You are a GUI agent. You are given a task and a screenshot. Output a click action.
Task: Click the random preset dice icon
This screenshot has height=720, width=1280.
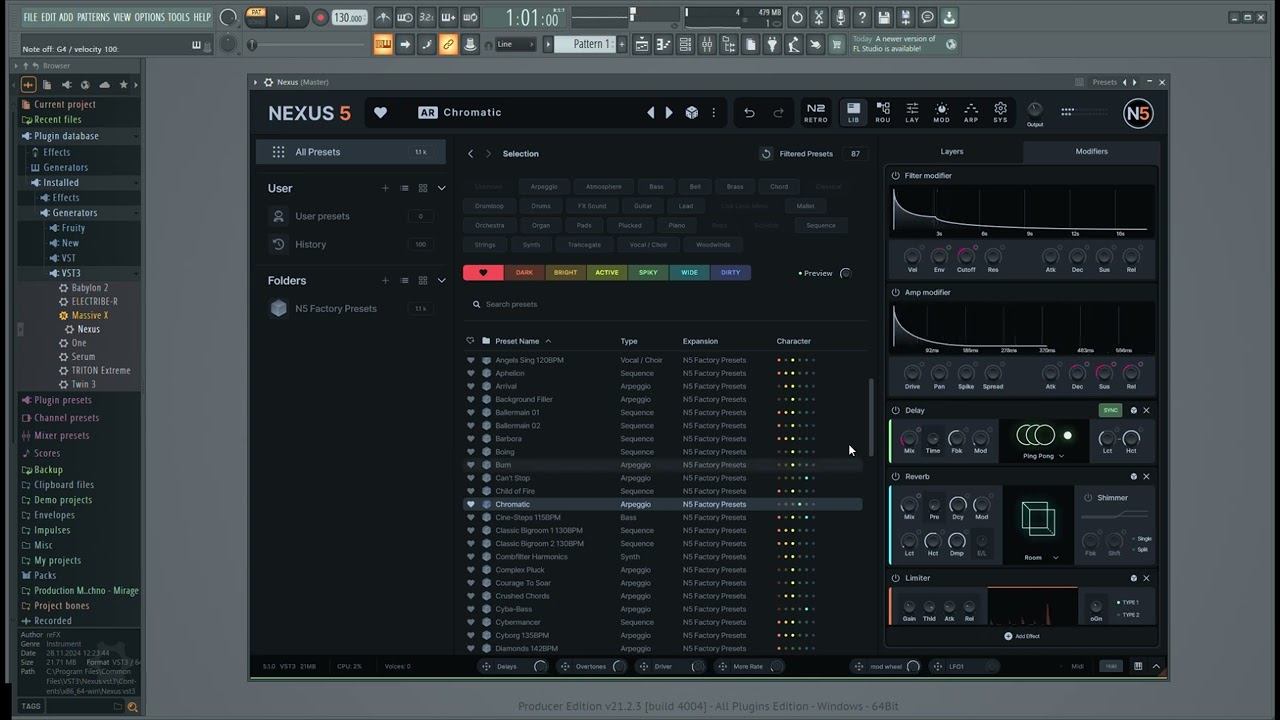point(691,113)
